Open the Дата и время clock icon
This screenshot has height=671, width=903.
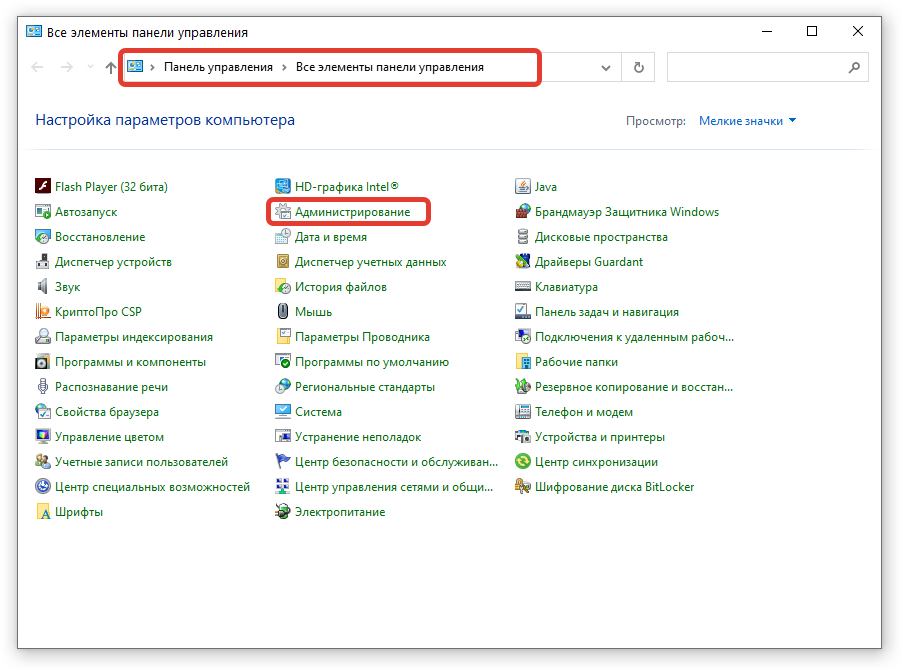pos(283,237)
